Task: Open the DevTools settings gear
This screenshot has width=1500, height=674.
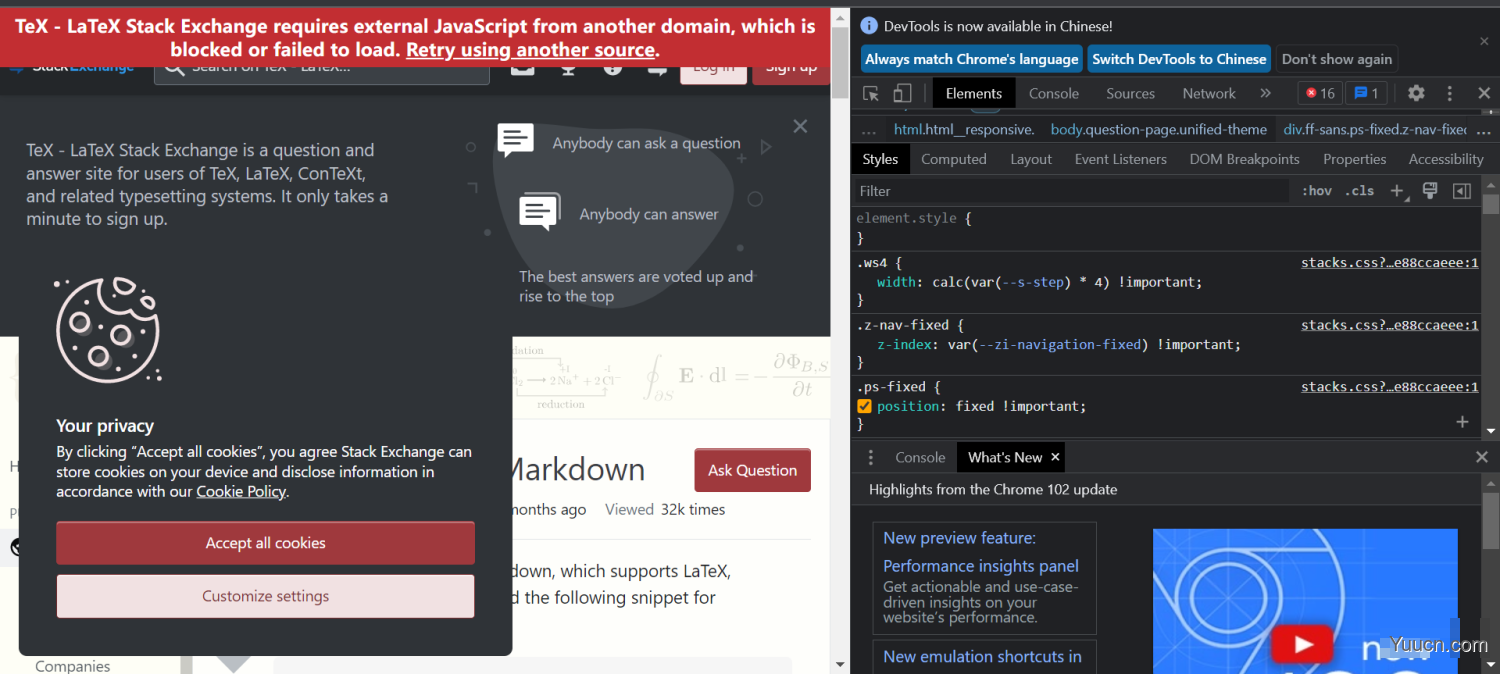Action: point(1416,93)
